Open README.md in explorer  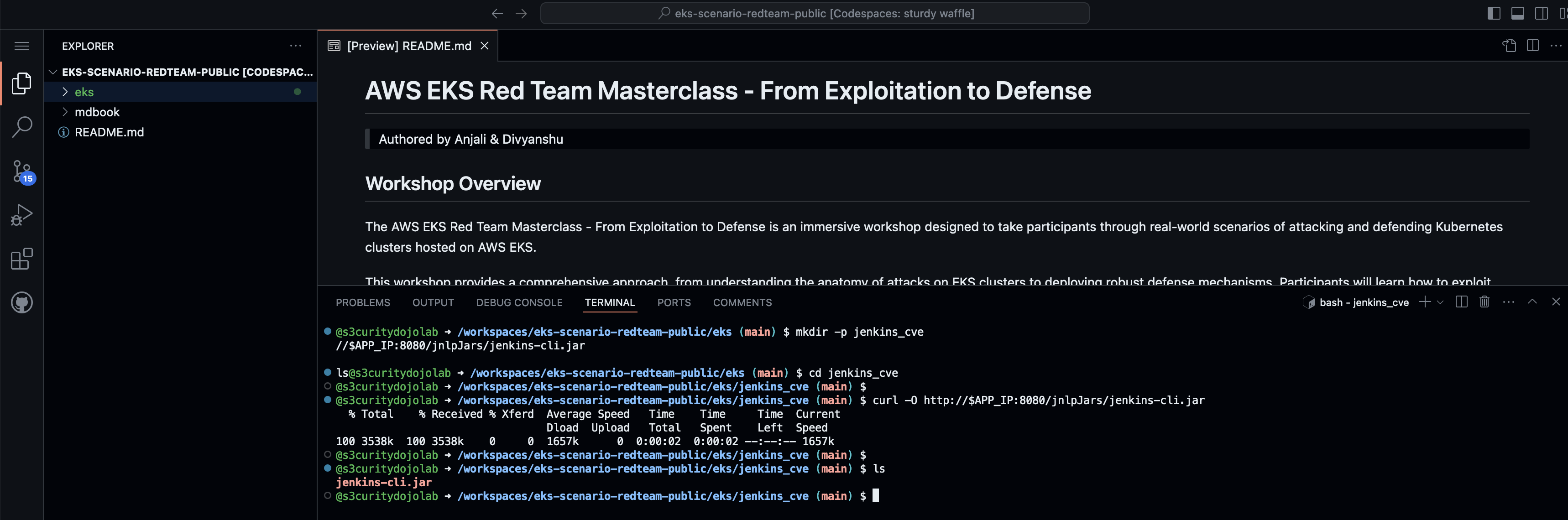pos(109,132)
